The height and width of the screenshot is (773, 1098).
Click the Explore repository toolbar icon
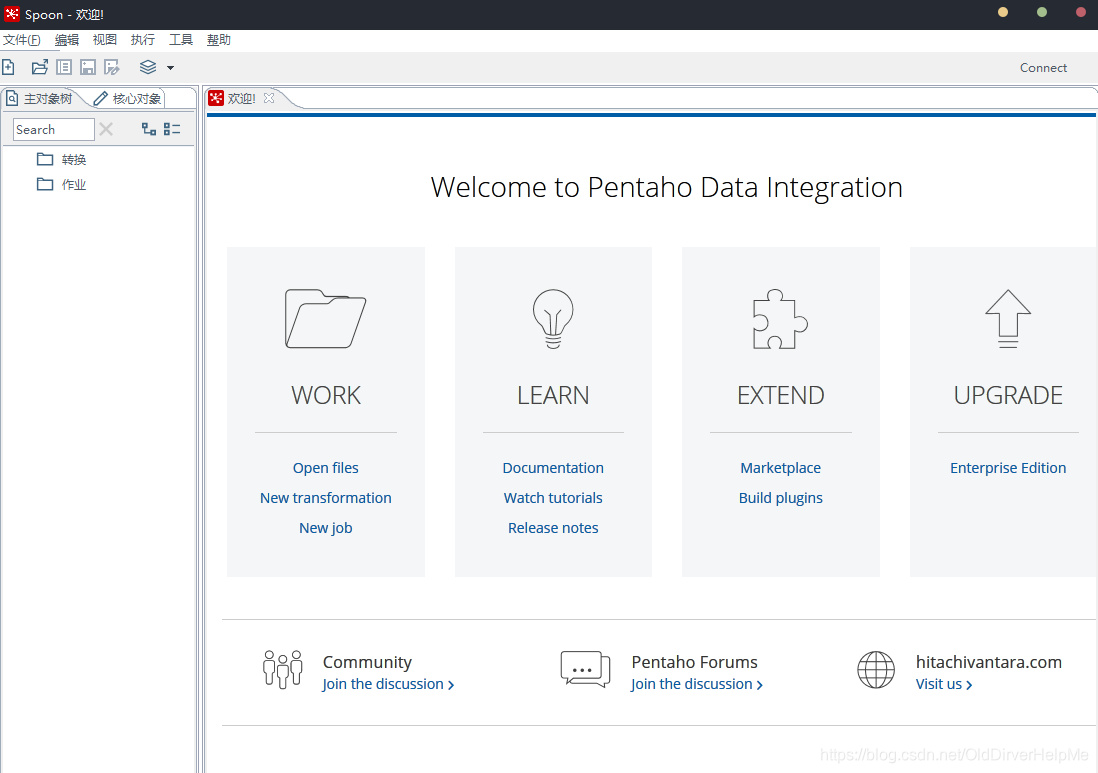click(64, 67)
